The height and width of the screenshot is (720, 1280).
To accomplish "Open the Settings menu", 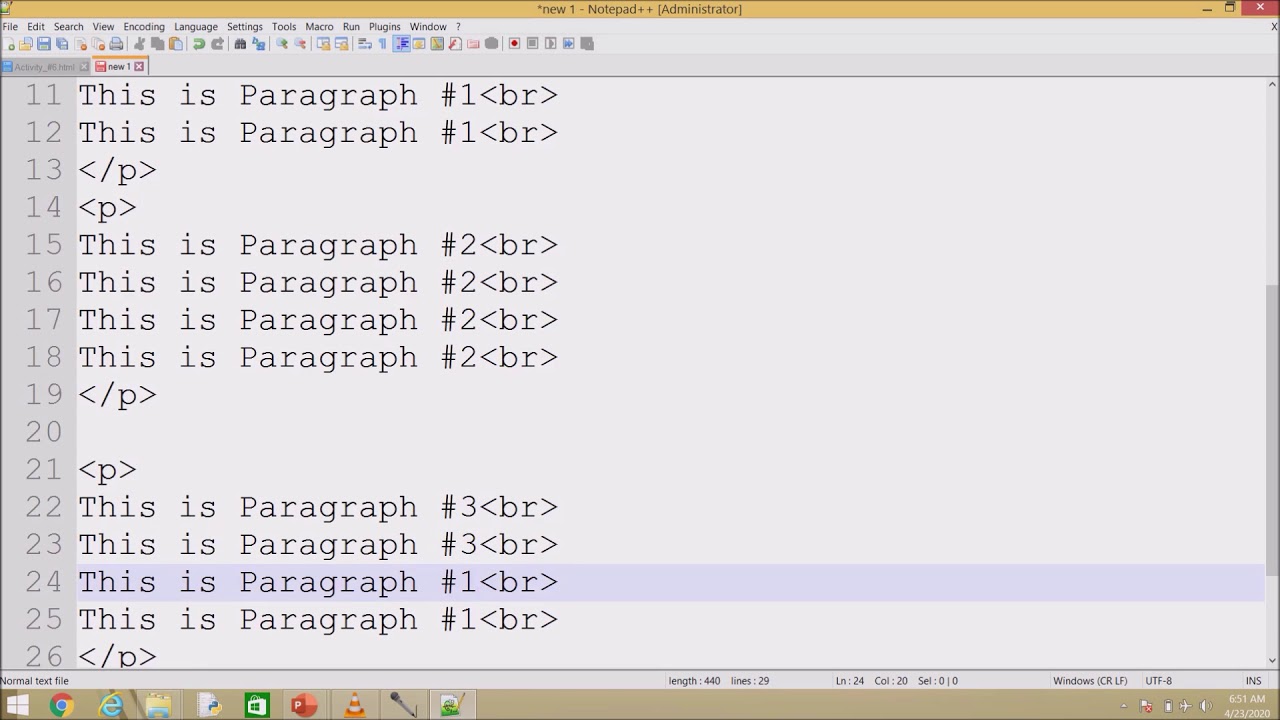I will 245,27.
